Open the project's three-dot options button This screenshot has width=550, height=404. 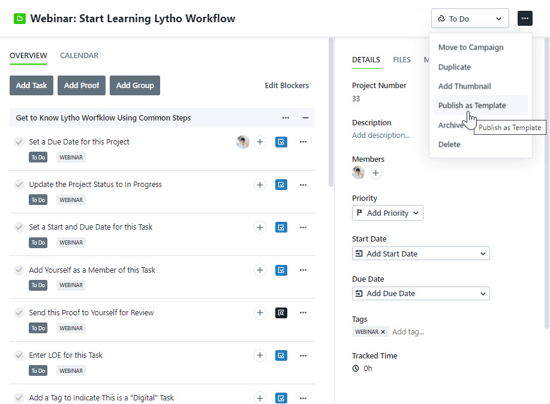pyautogui.click(x=525, y=18)
